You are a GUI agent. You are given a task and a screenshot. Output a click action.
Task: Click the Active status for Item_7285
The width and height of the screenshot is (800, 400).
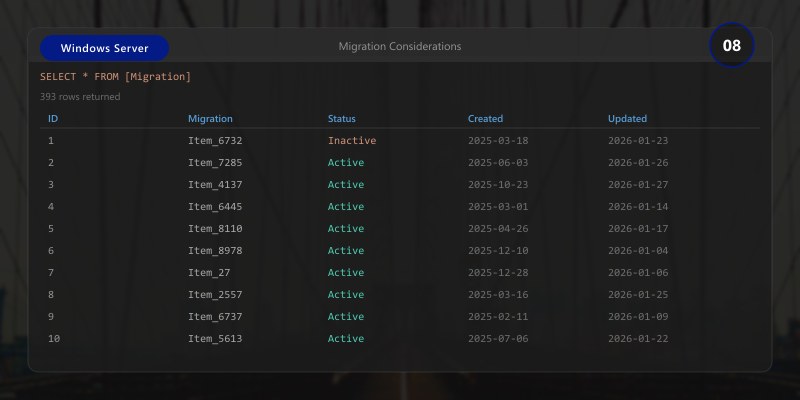pyautogui.click(x=346, y=162)
